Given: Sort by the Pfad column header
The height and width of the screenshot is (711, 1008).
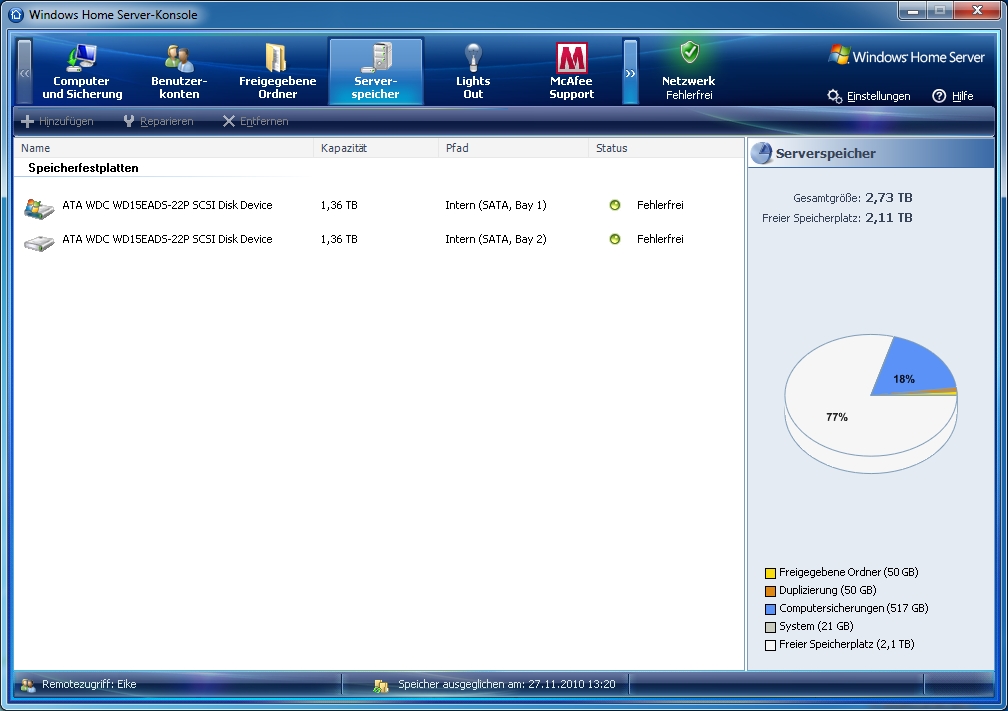Looking at the screenshot, I should click(514, 148).
